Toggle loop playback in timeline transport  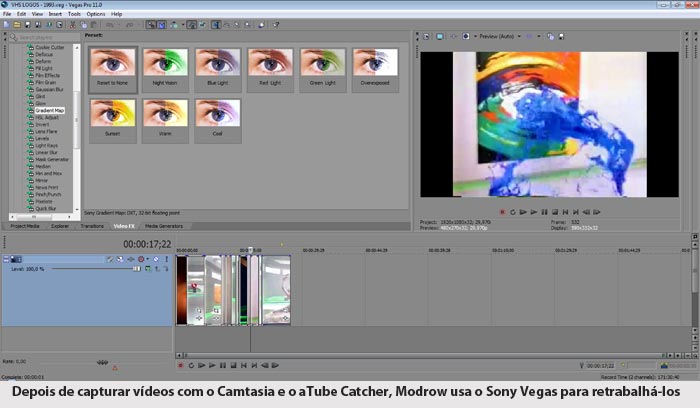(191, 365)
